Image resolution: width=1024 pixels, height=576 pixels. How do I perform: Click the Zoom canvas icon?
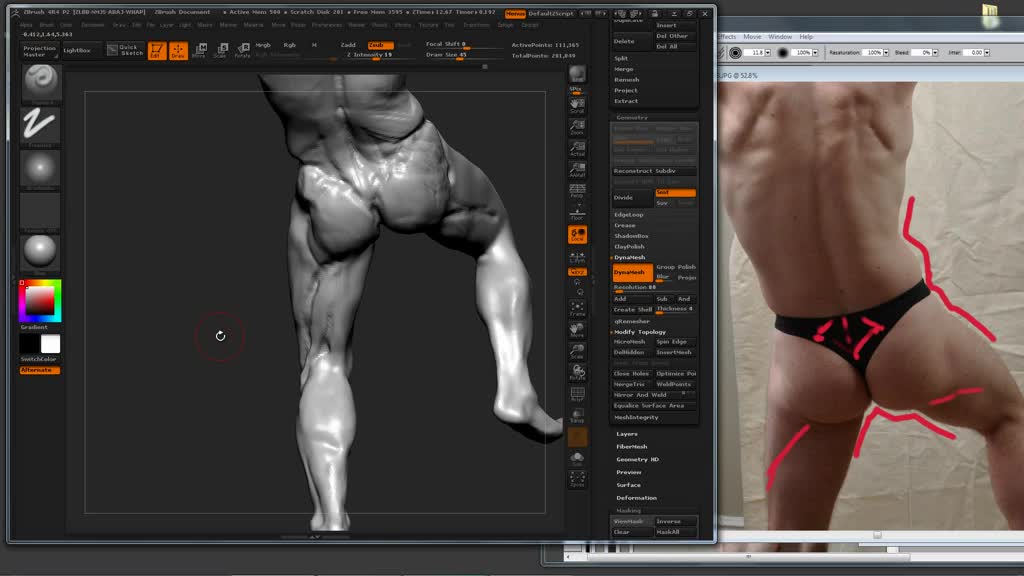(x=577, y=127)
